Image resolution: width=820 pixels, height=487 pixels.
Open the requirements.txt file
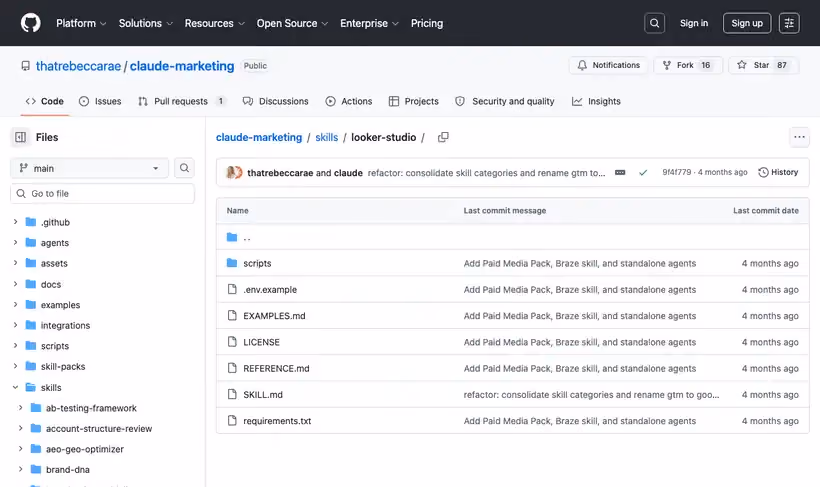(277, 421)
